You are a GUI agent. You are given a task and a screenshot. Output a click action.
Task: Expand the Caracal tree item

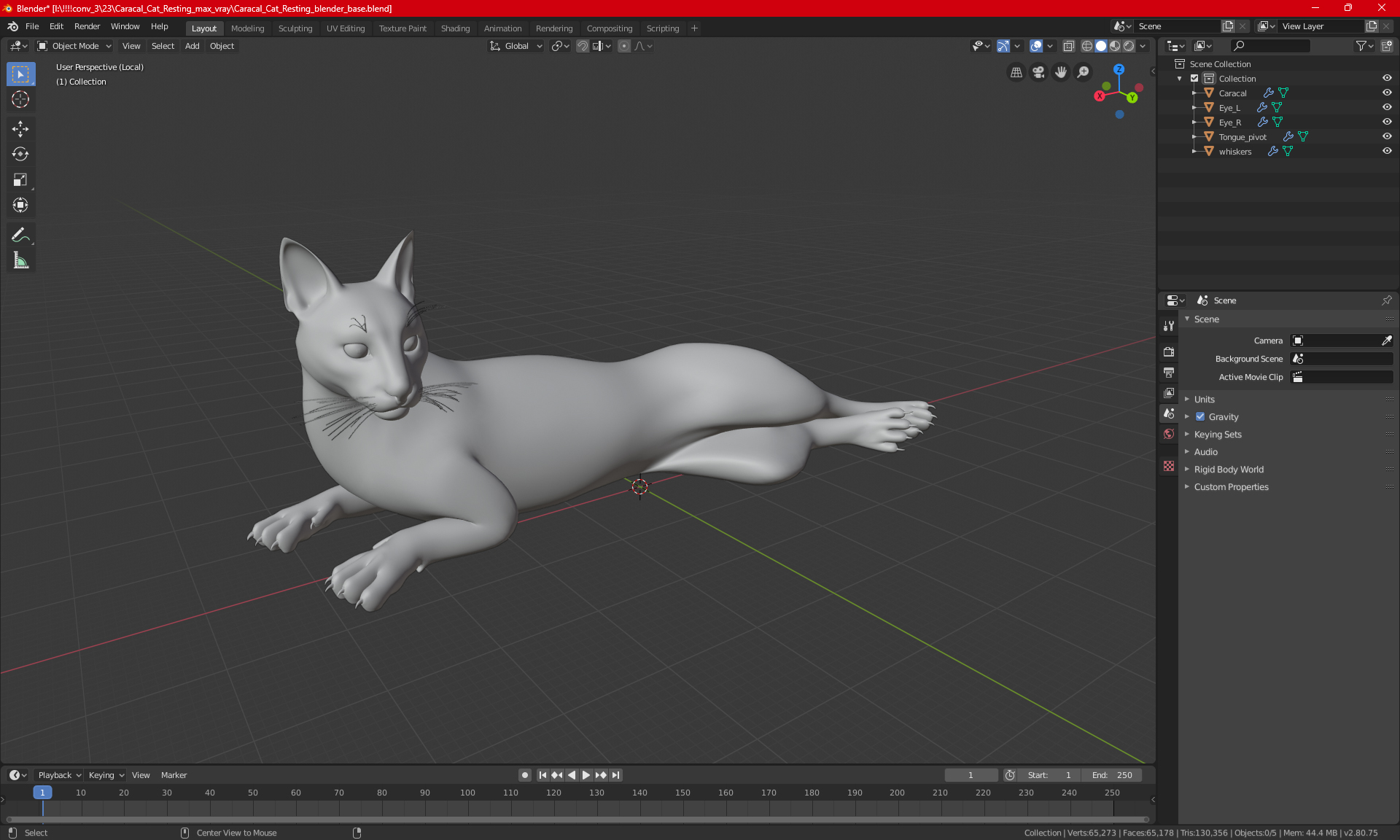pyautogui.click(x=1194, y=93)
